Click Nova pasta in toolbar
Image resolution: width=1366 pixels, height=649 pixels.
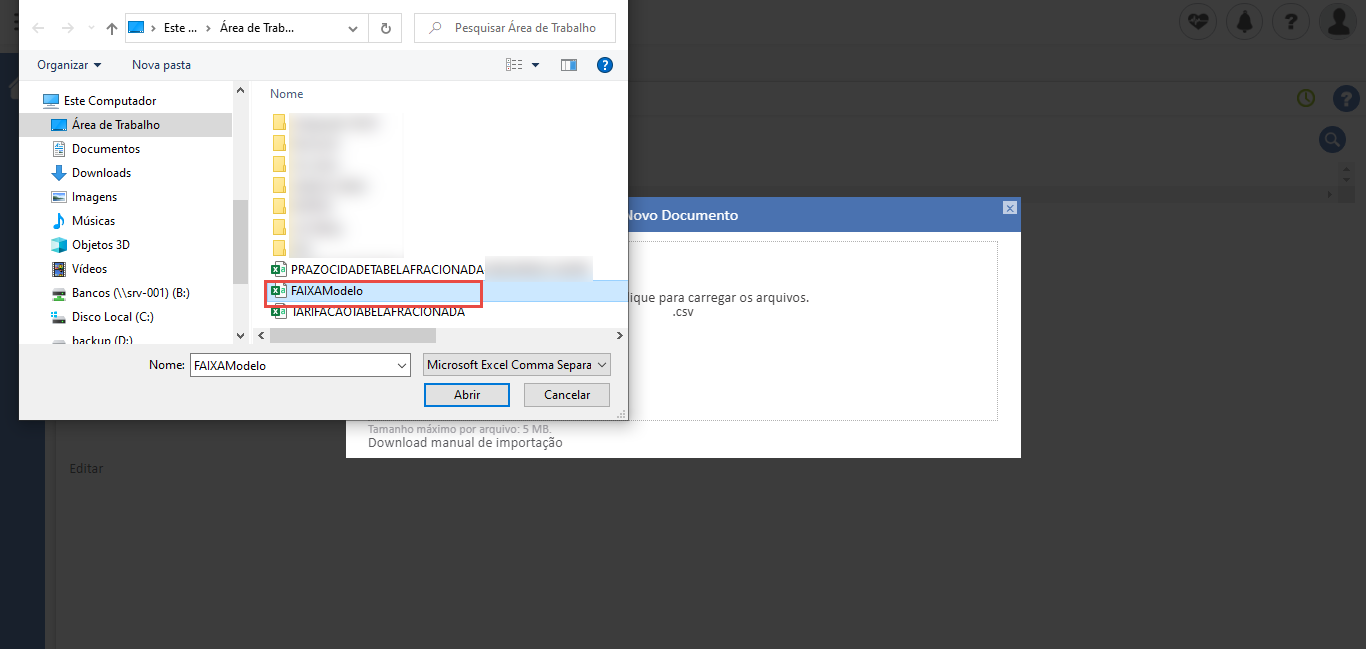161,65
